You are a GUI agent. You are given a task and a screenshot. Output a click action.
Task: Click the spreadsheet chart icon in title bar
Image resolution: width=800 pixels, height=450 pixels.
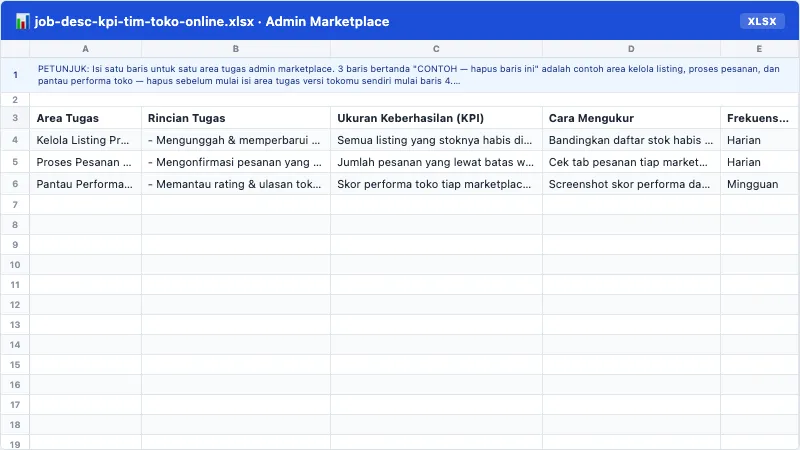click(22, 21)
